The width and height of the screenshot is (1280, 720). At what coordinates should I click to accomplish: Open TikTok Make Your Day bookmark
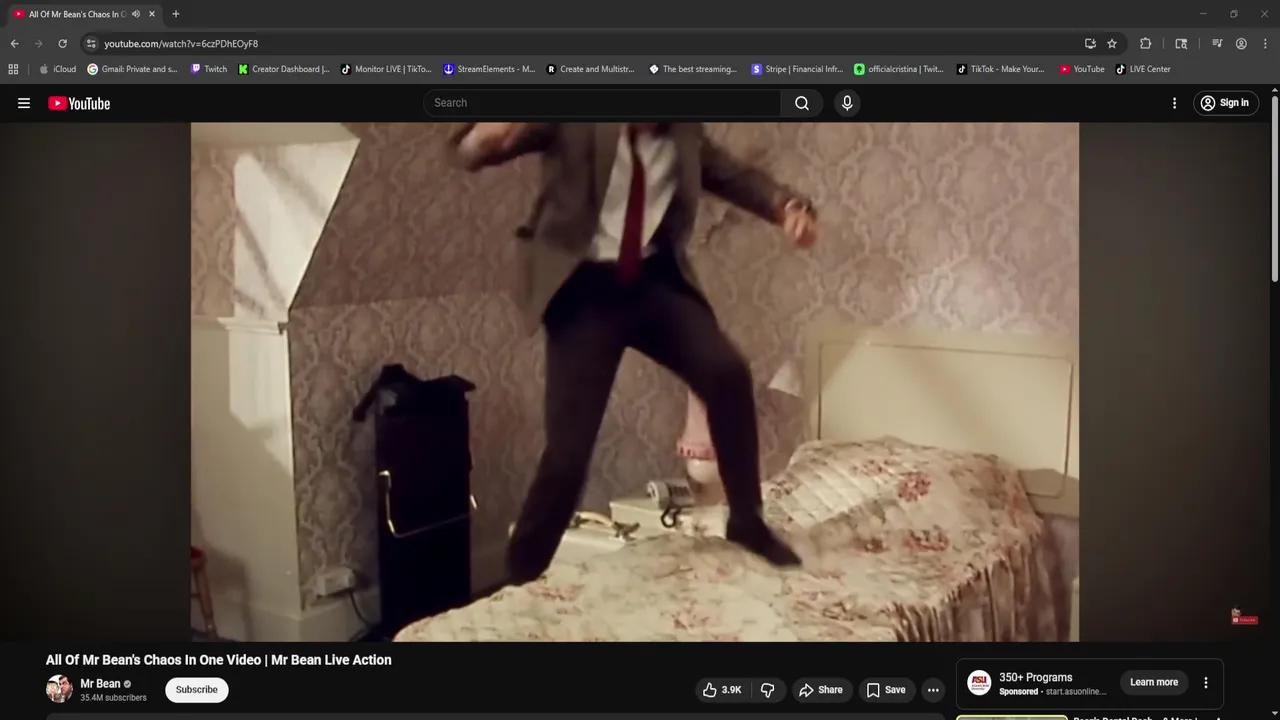[1001, 69]
